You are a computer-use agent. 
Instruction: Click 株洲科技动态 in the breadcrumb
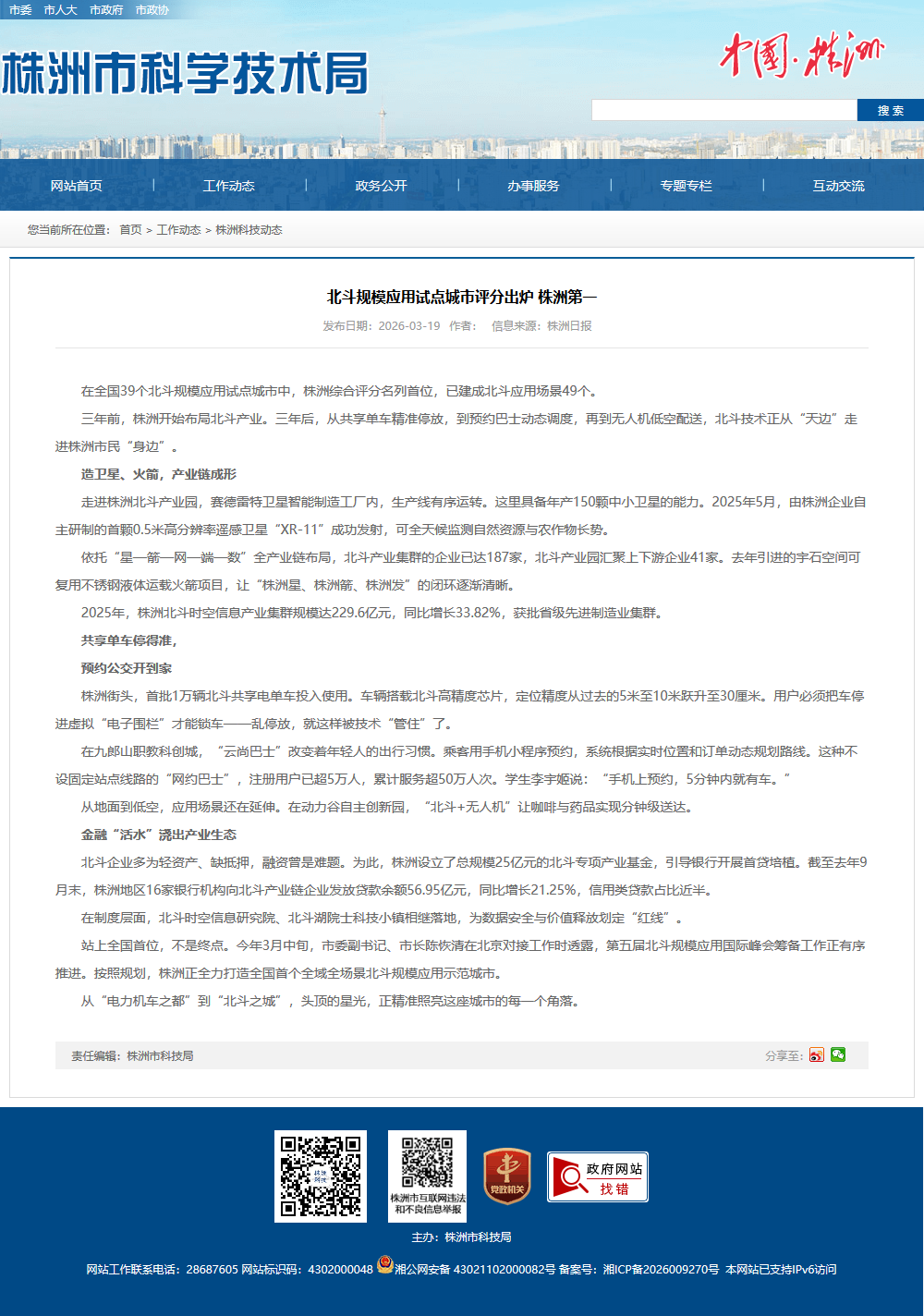(249, 230)
